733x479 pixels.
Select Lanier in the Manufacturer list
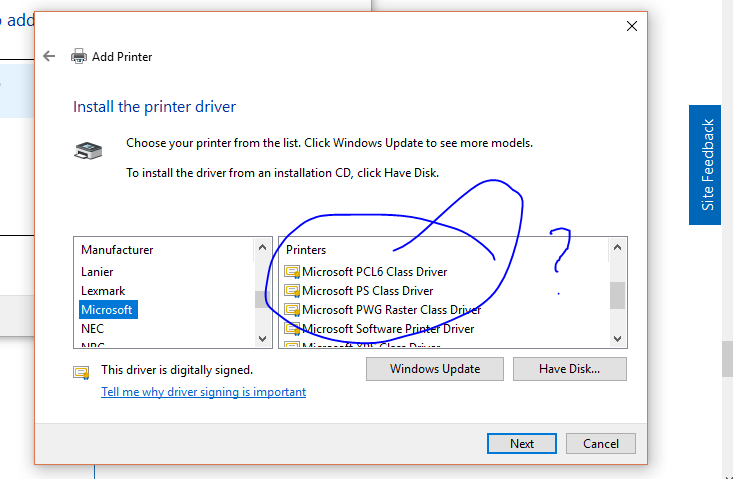click(x=97, y=272)
